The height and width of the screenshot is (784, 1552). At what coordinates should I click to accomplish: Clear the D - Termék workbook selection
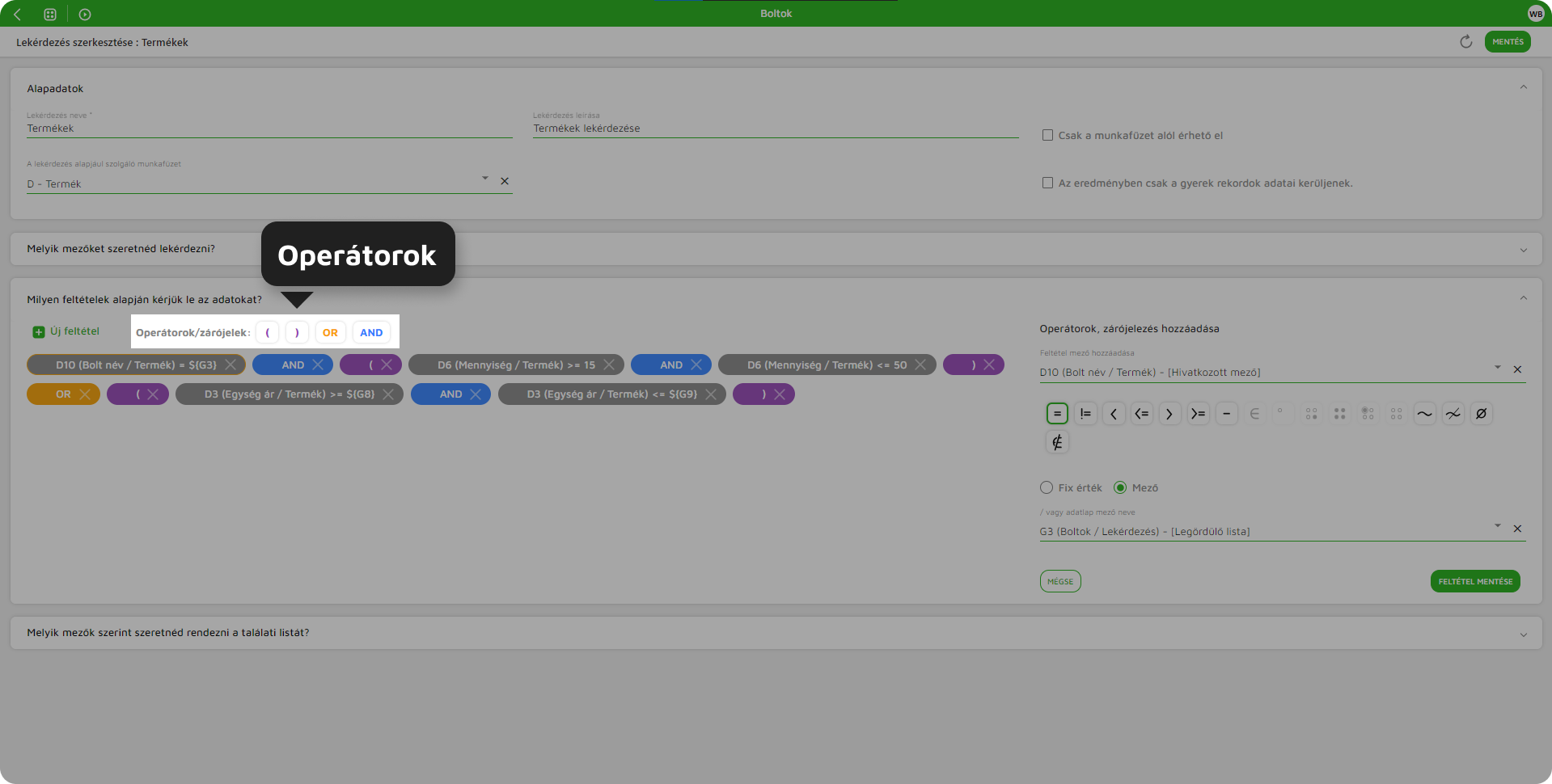tap(505, 181)
